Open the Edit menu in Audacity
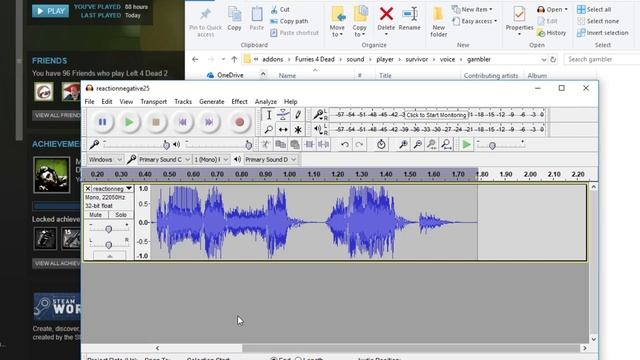Image resolution: width=640 pixels, height=360 pixels. point(107,102)
